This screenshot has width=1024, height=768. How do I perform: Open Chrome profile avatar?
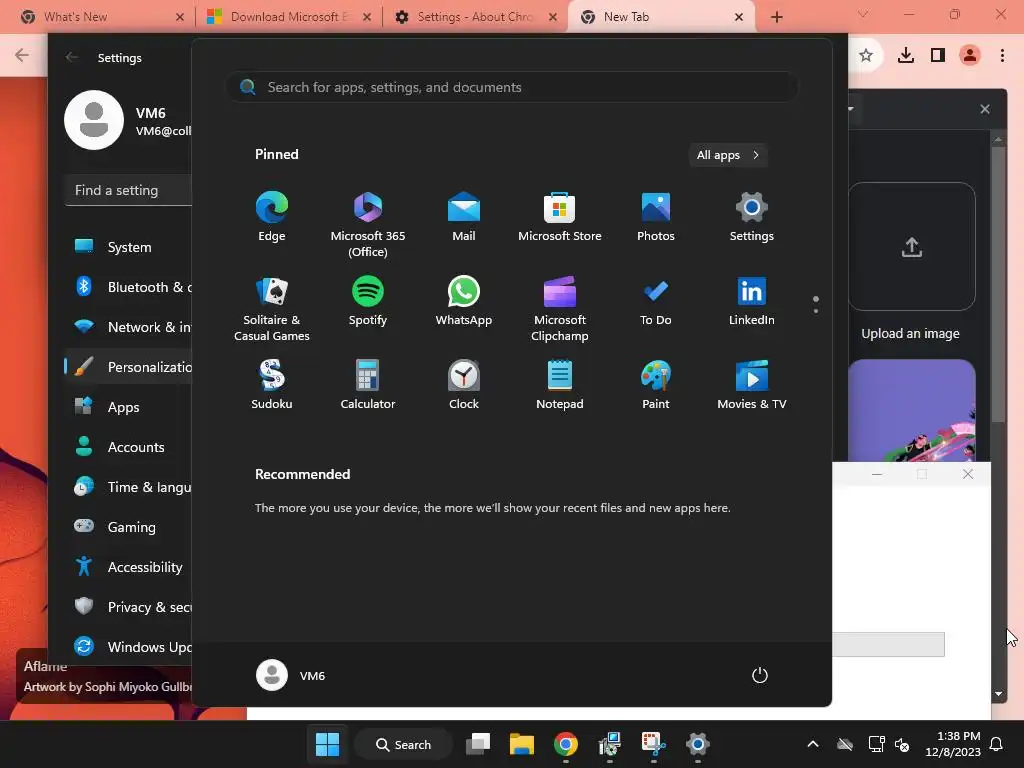pyautogui.click(x=970, y=56)
